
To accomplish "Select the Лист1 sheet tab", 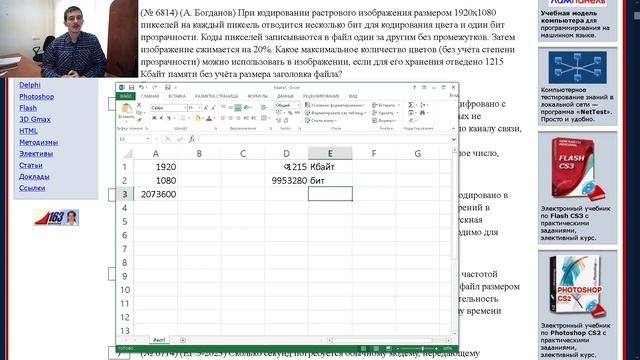I will (x=159, y=340).
